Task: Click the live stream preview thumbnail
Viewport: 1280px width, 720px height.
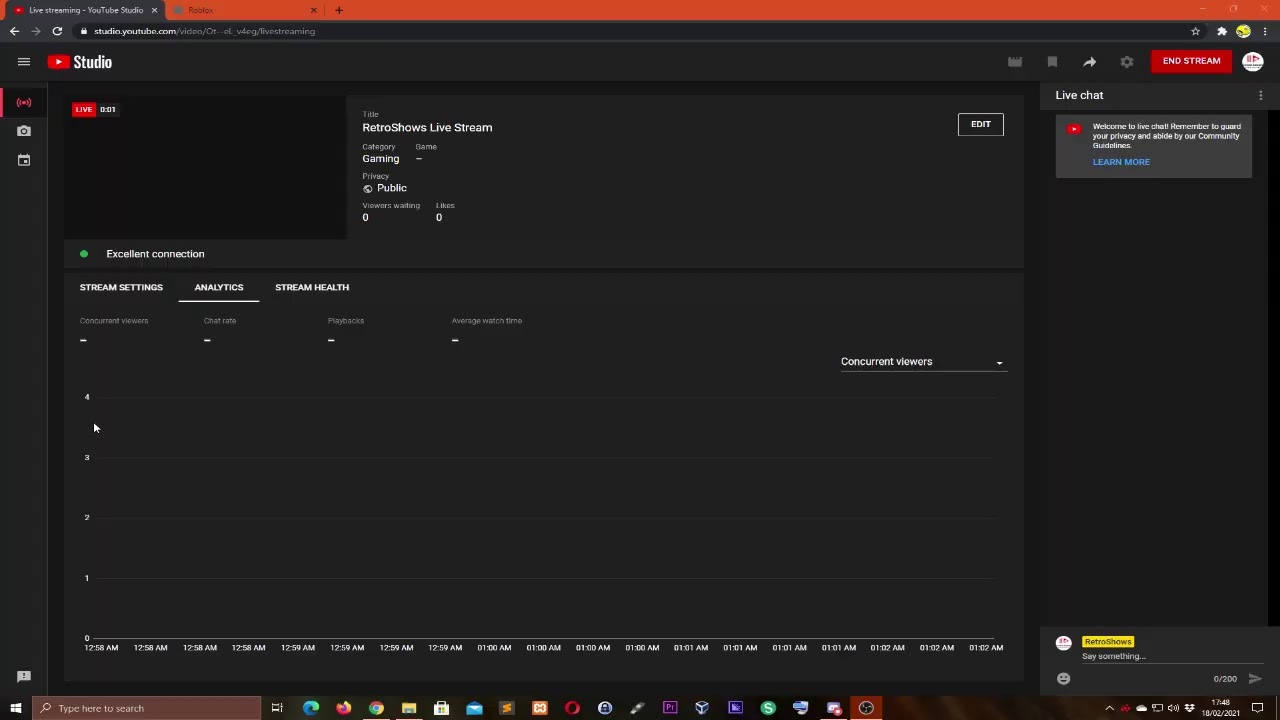Action: coord(205,168)
